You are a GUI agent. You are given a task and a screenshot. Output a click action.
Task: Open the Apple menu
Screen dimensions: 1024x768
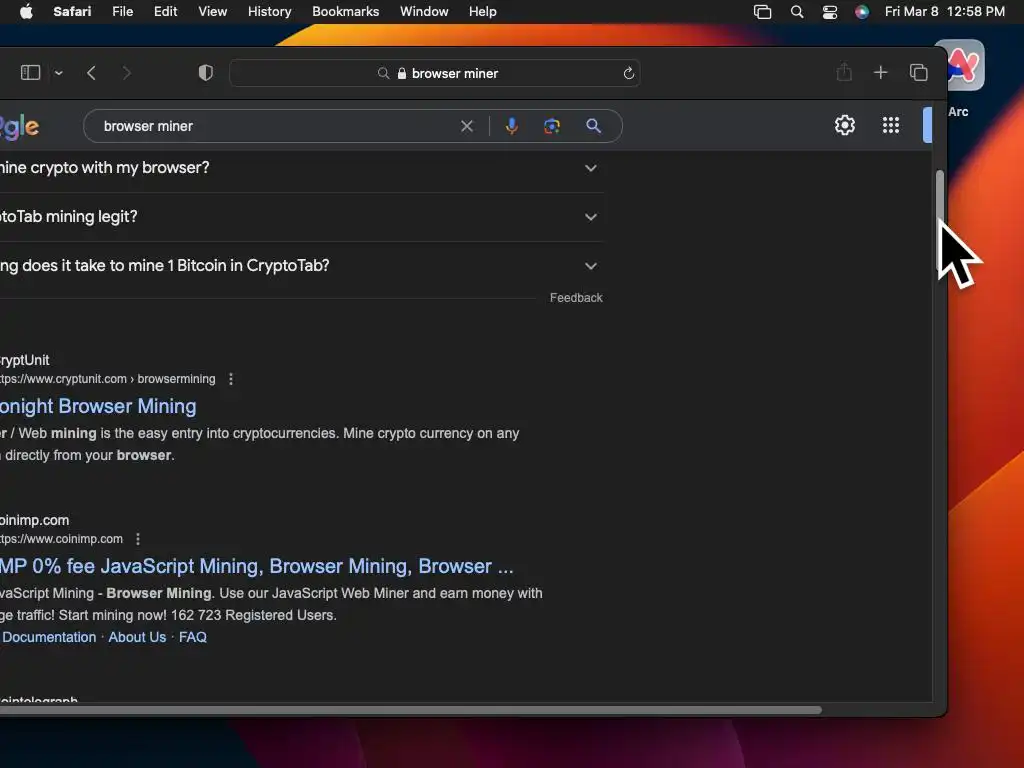26,12
